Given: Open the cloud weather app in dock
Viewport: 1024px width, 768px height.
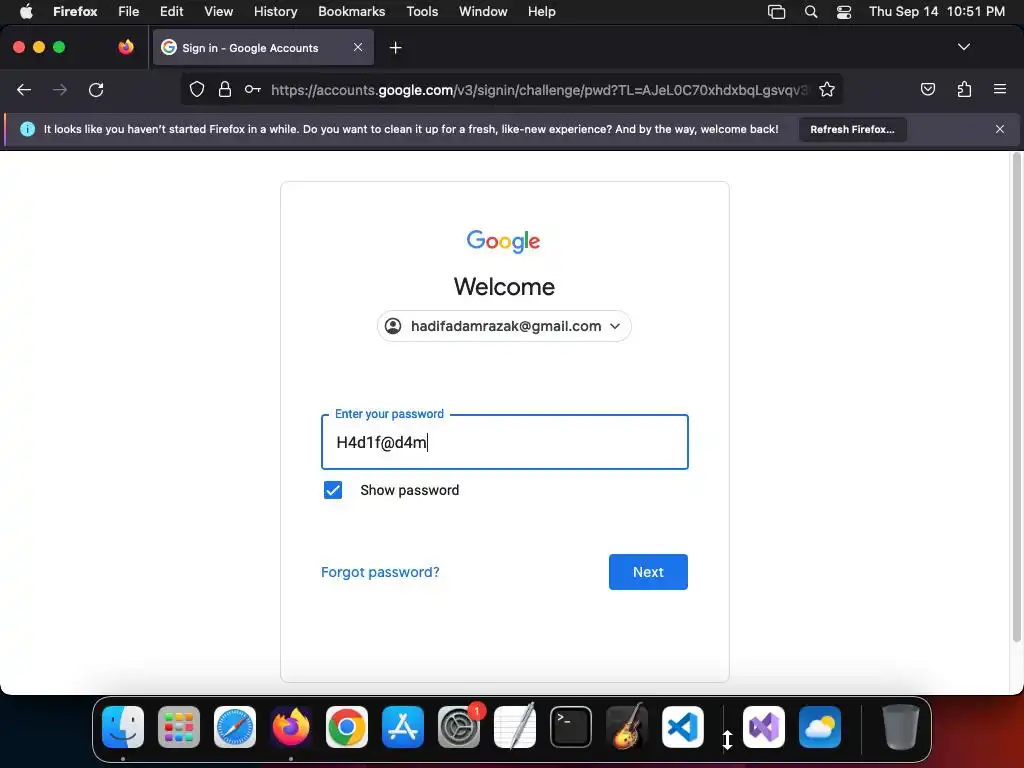Looking at the screenshot, I should (820, 727).
